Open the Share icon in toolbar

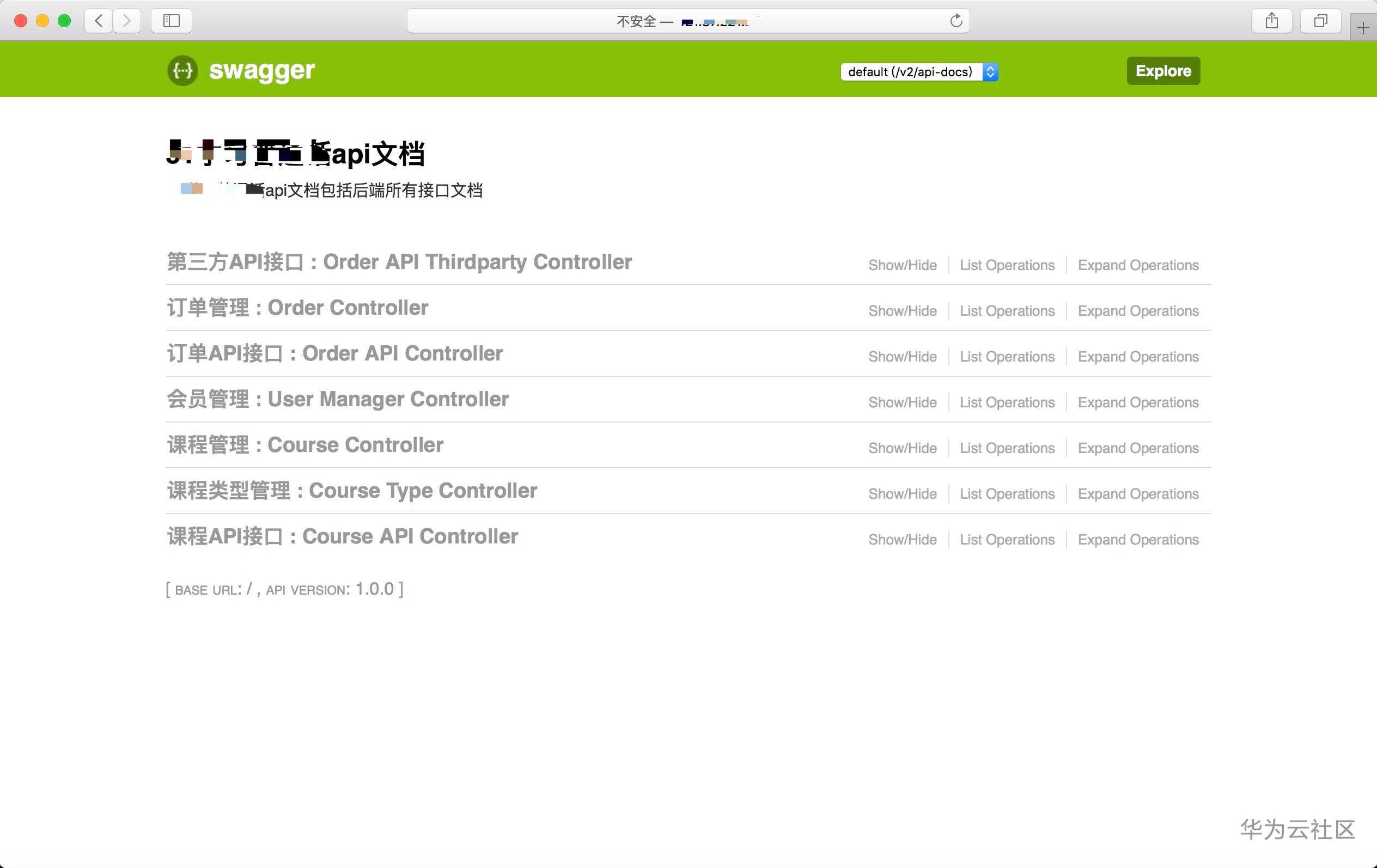click(1271, 21)
